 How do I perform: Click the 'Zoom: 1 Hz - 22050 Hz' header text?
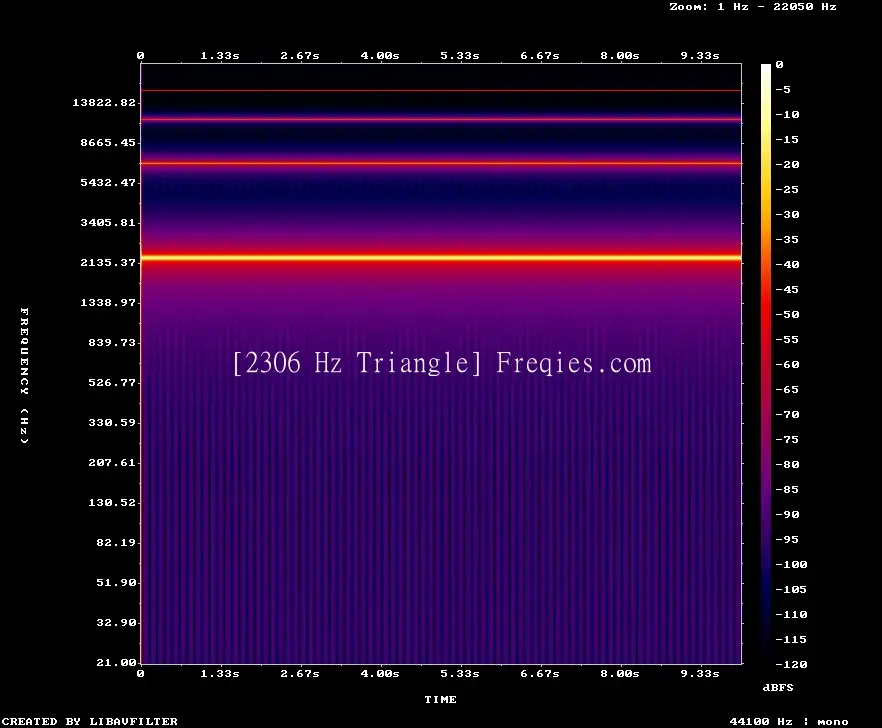753,7
